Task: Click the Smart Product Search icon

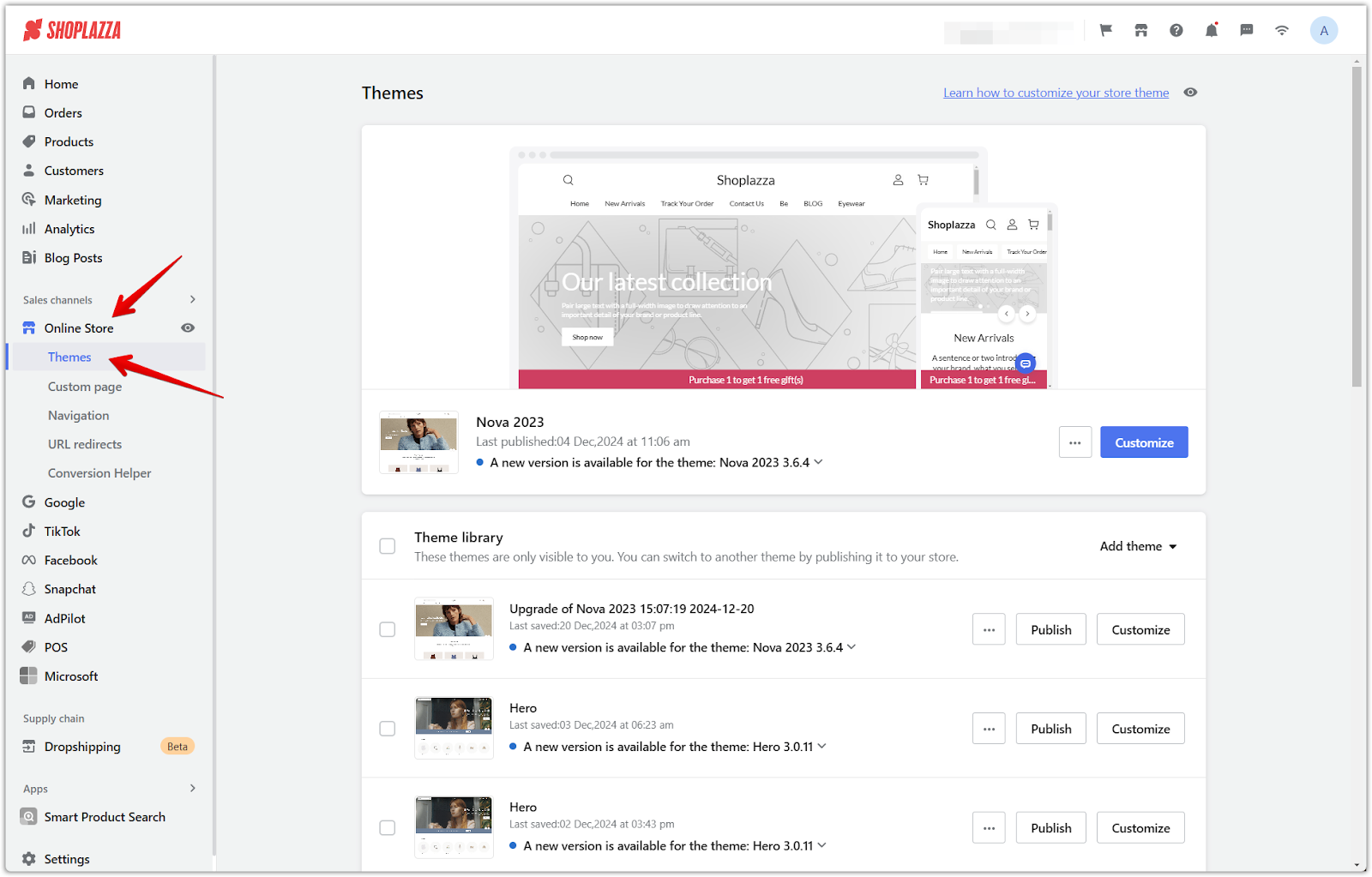Action: pyautogui.click(x=28, y=817)
